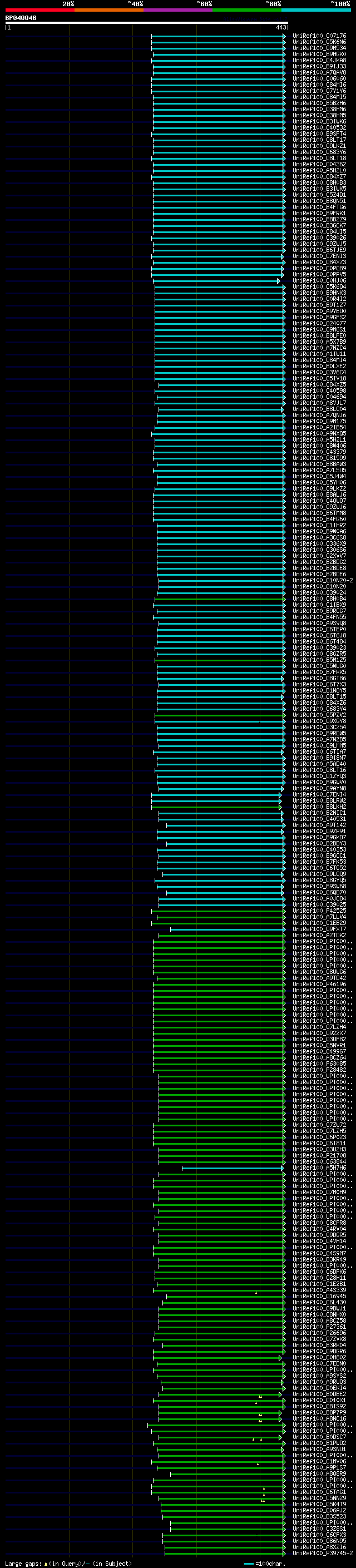Select the UniRef100_Q9LKZ1 label
The width and height of the screenshot is (356, 1568).
(319, 146)
